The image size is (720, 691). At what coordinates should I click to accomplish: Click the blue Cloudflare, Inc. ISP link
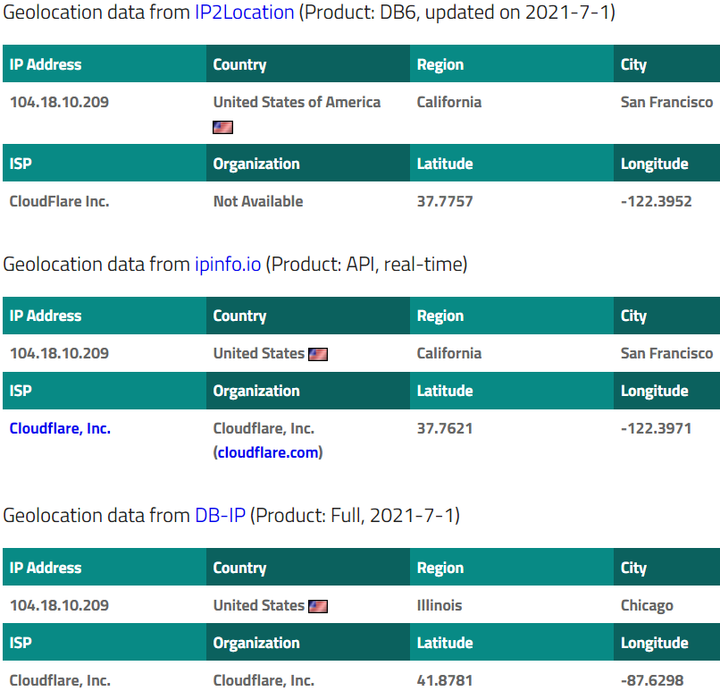coord(60,428)
